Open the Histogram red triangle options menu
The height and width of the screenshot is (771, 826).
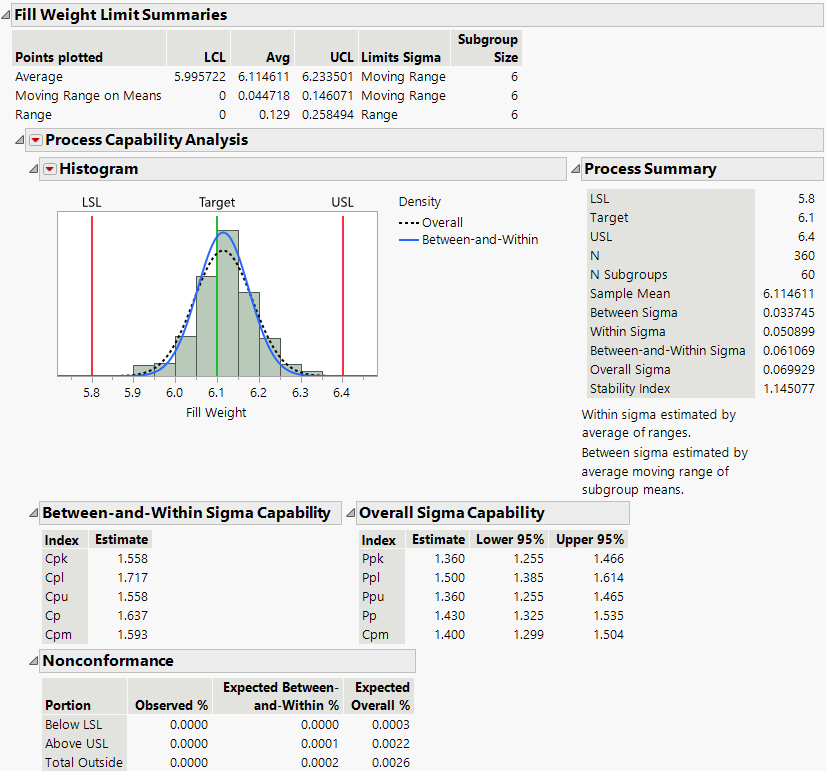tap(50, 169)
